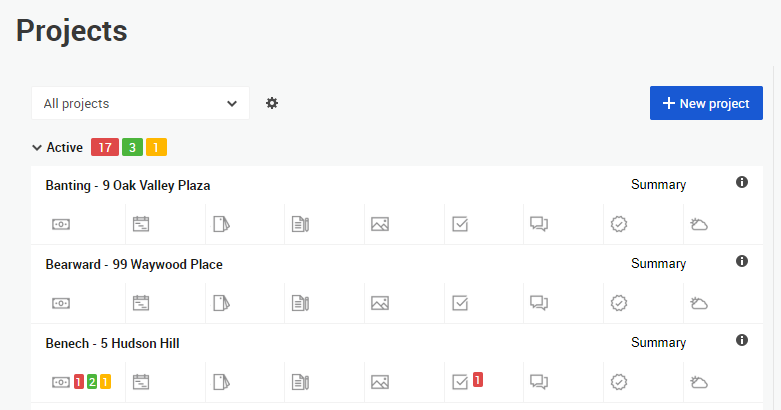
Task: Click the green 3 badge next to Active
Action: pyautogui.click(x=132, y=147)
